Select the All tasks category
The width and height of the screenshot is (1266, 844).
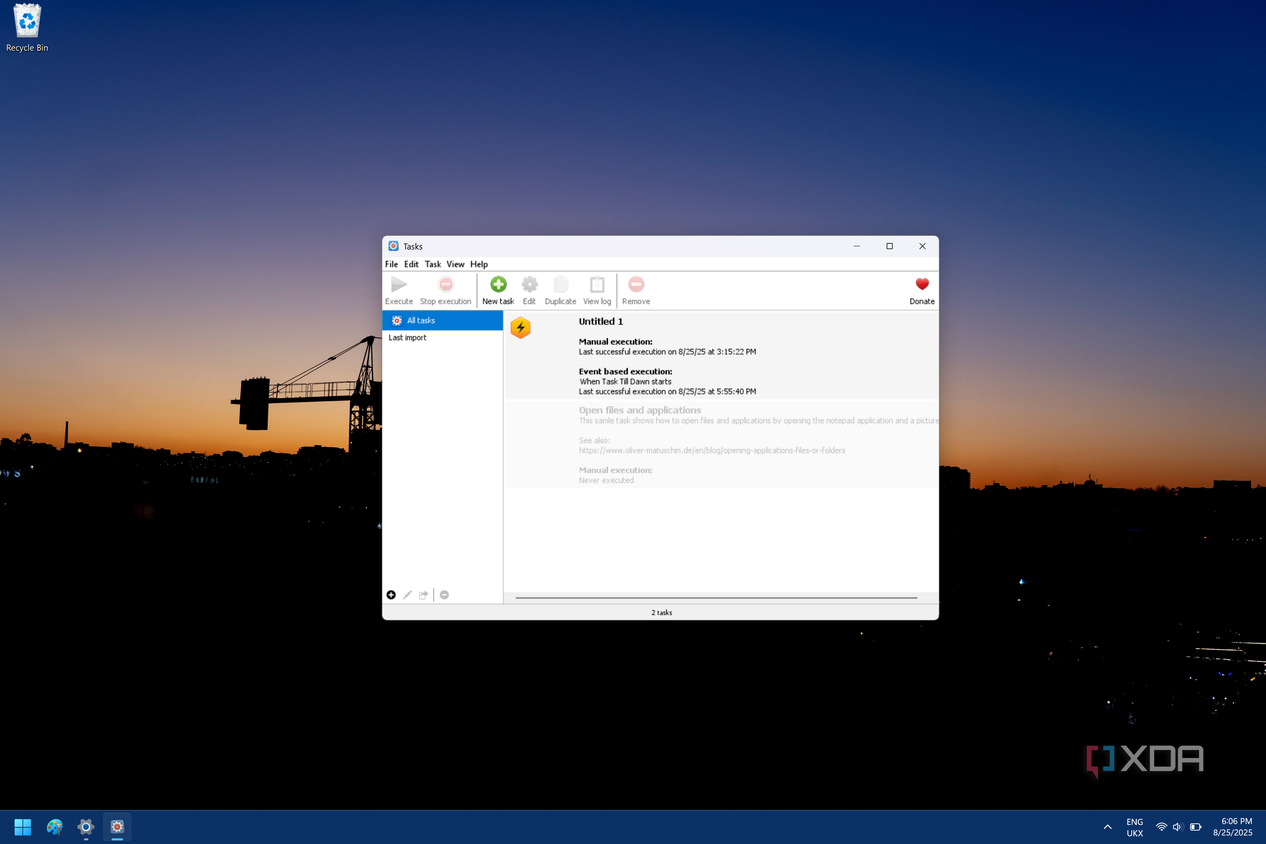443,320
